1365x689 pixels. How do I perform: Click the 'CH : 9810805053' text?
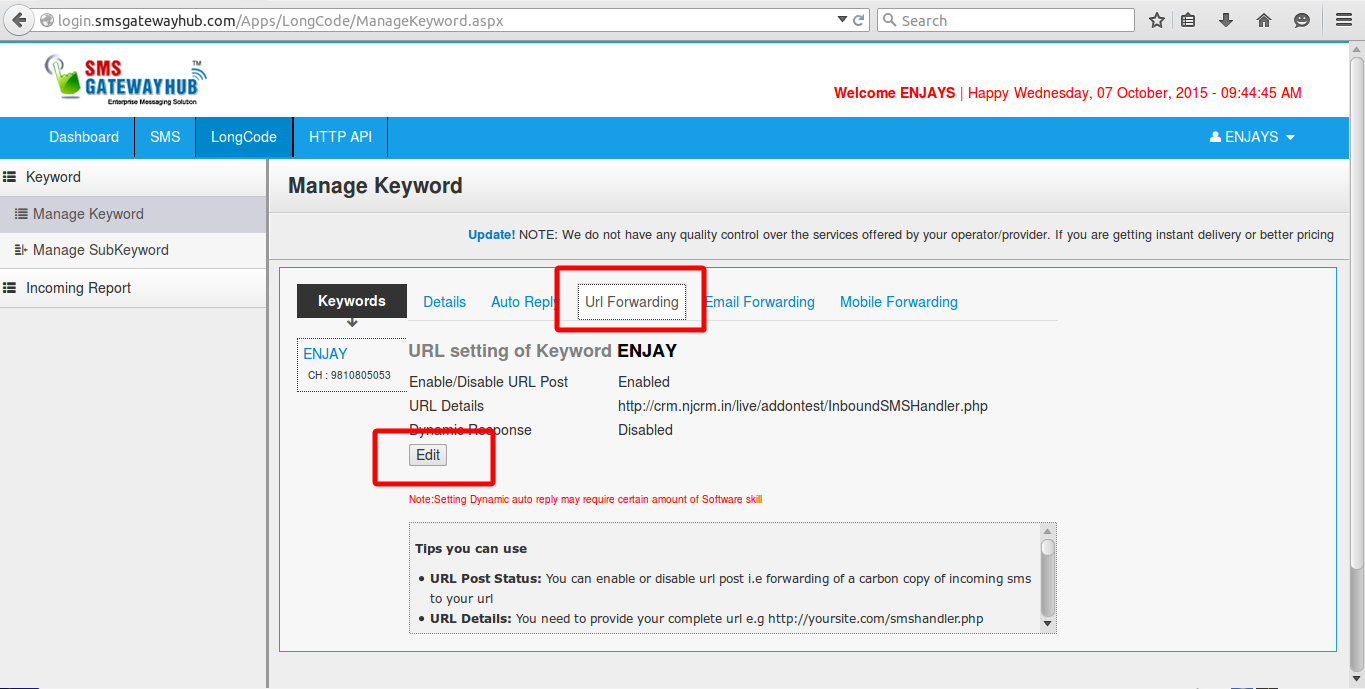349,376
